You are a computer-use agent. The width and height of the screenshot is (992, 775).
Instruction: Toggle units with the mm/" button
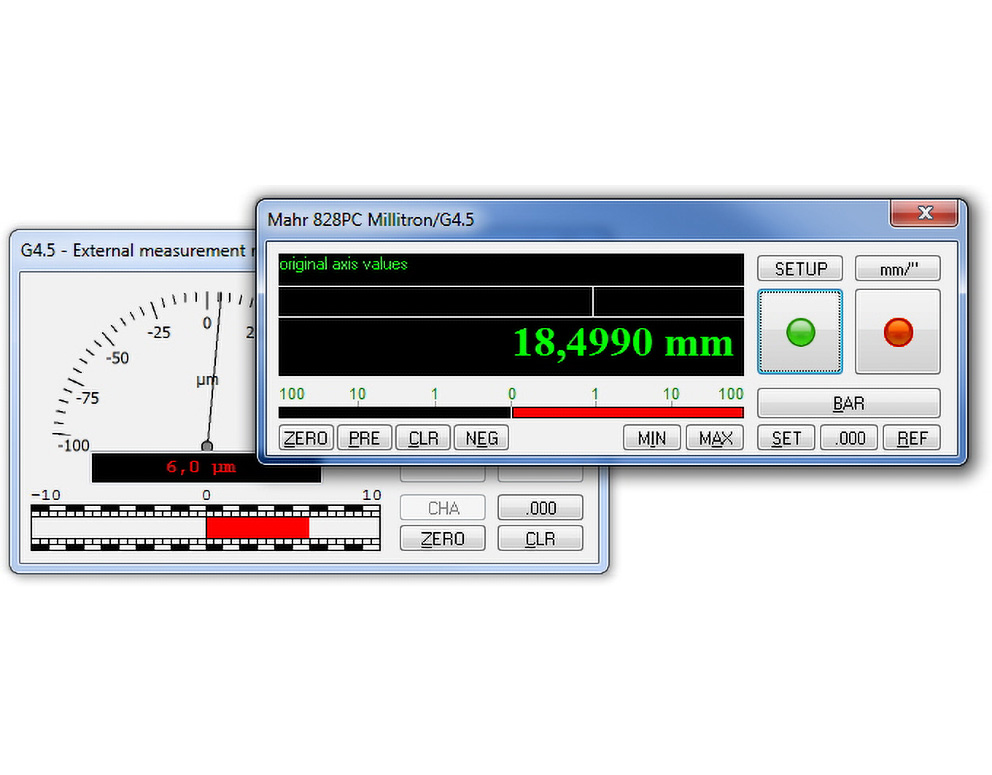[x=898, y=269]
